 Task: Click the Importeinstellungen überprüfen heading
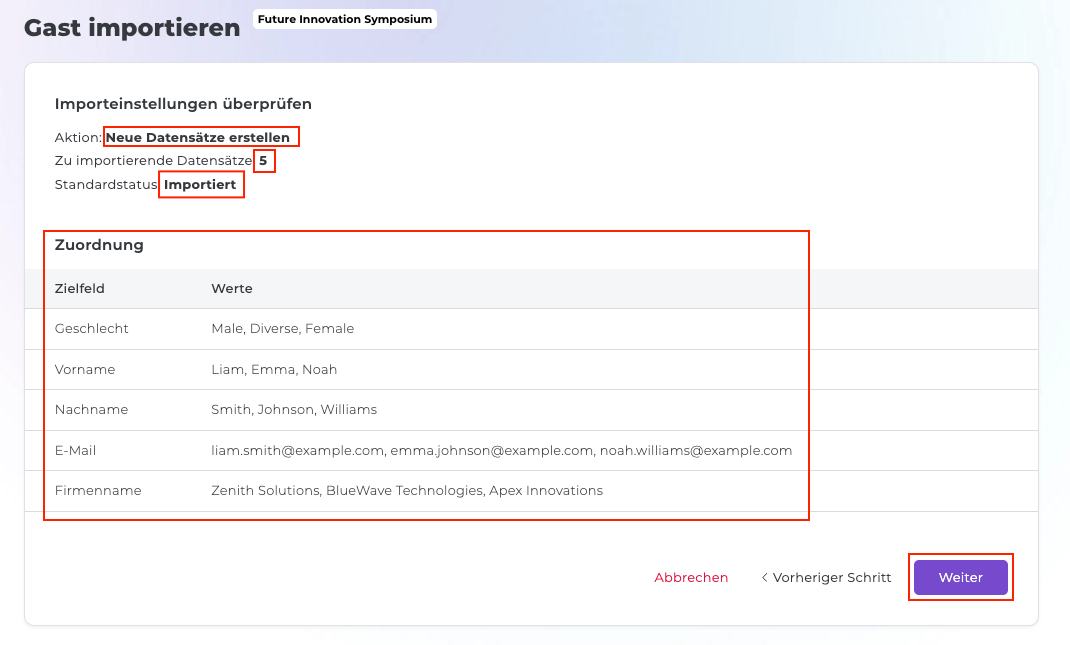point(183,103)
